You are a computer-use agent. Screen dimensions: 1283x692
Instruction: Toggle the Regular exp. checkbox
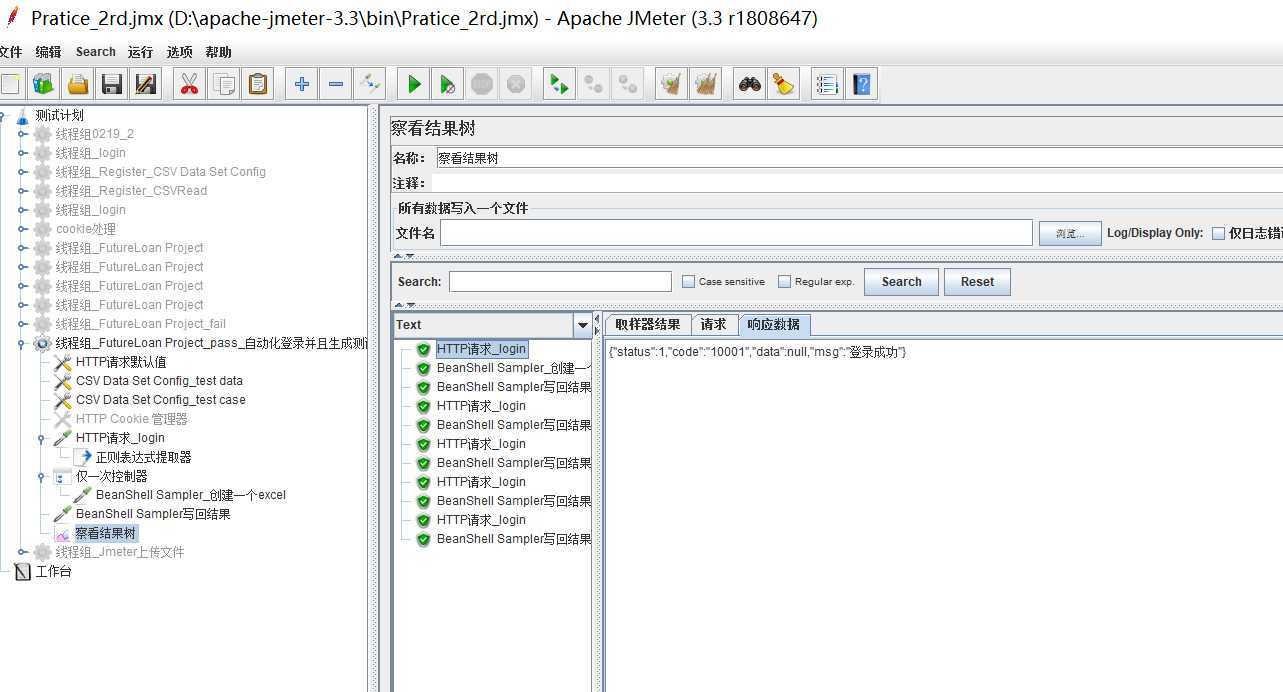pyautogui.click(x=784, y=282)
